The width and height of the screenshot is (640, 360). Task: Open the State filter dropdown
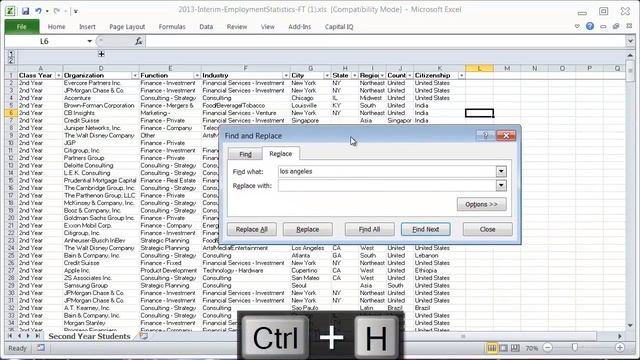[x=354, y=76]
